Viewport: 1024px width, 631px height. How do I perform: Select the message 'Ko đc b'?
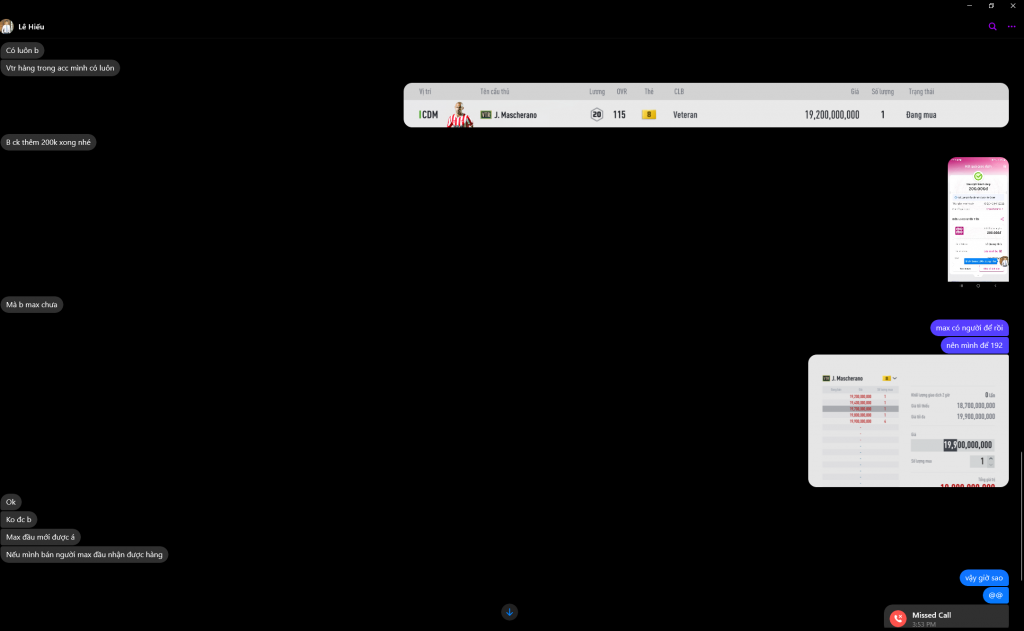(x=19, y=520)
